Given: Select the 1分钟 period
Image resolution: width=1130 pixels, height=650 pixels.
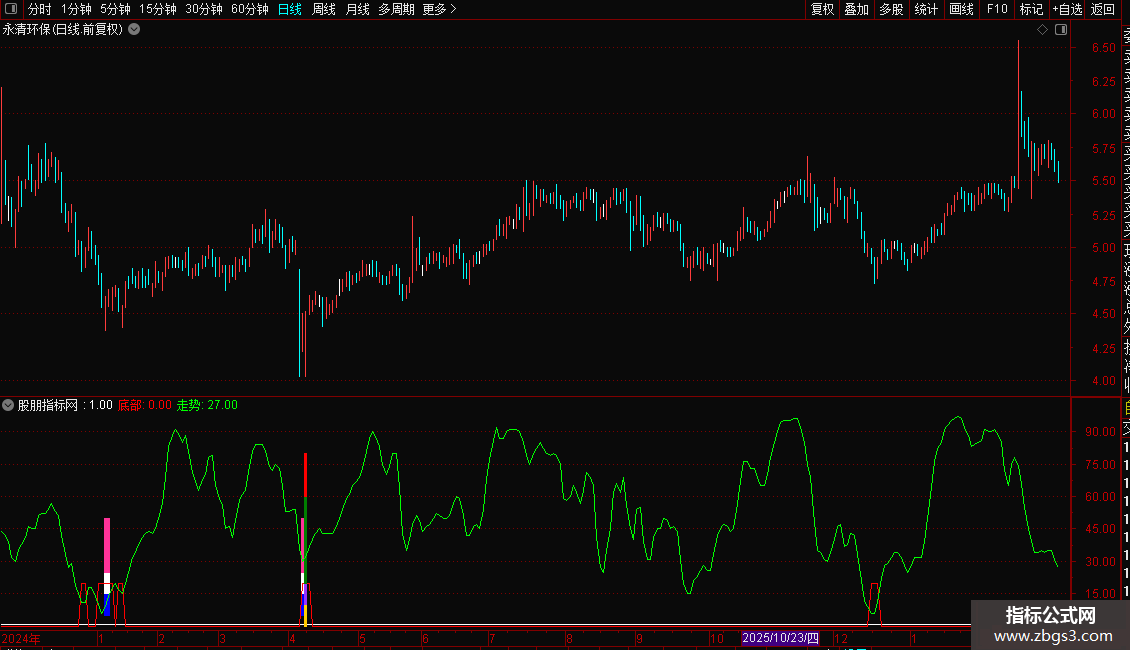Looking at the screenshot, I should coord(76,9).
